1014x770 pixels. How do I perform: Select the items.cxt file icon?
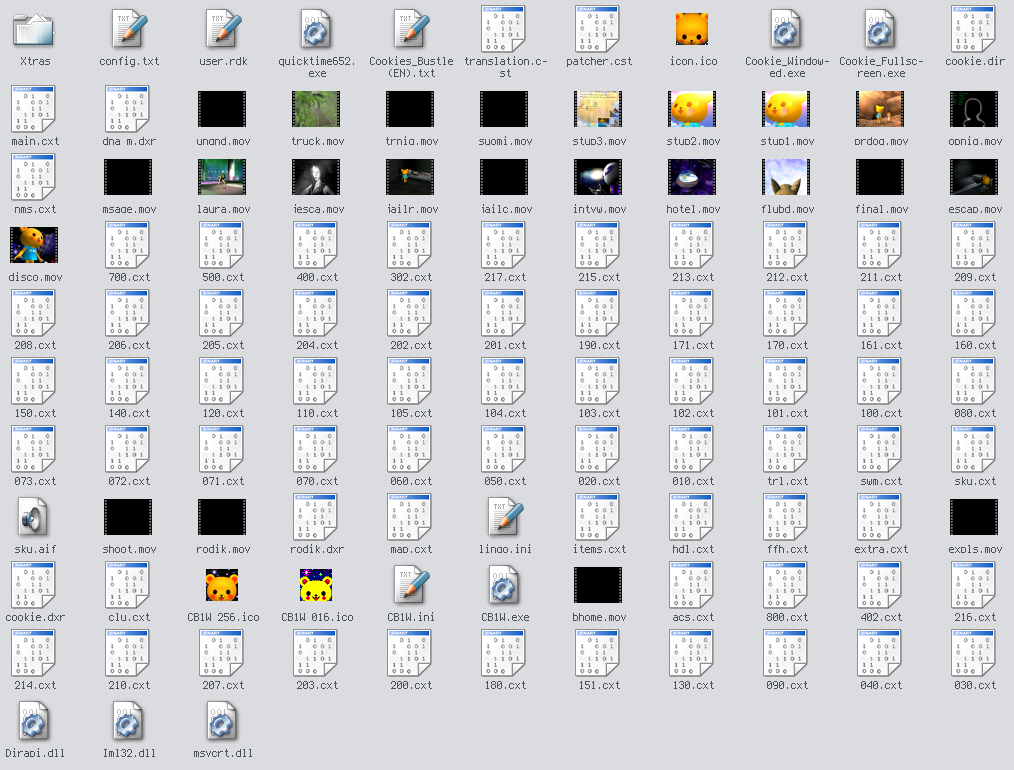click(599, 517)
